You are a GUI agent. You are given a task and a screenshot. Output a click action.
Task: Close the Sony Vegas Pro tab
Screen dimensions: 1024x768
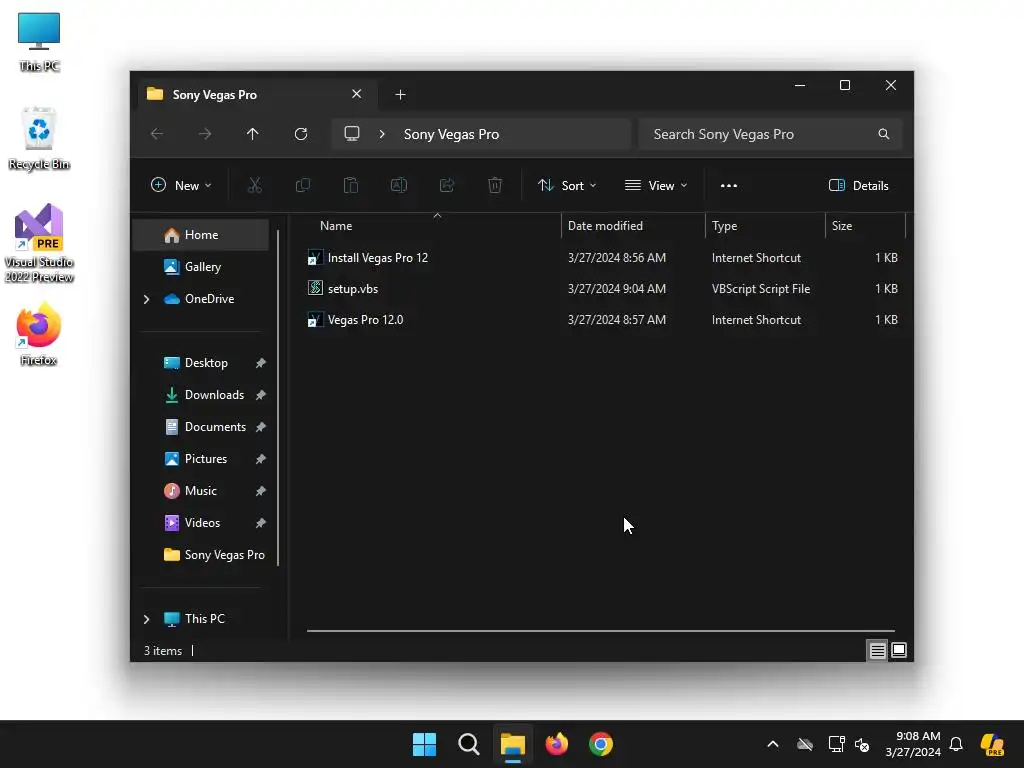(357, 94)
